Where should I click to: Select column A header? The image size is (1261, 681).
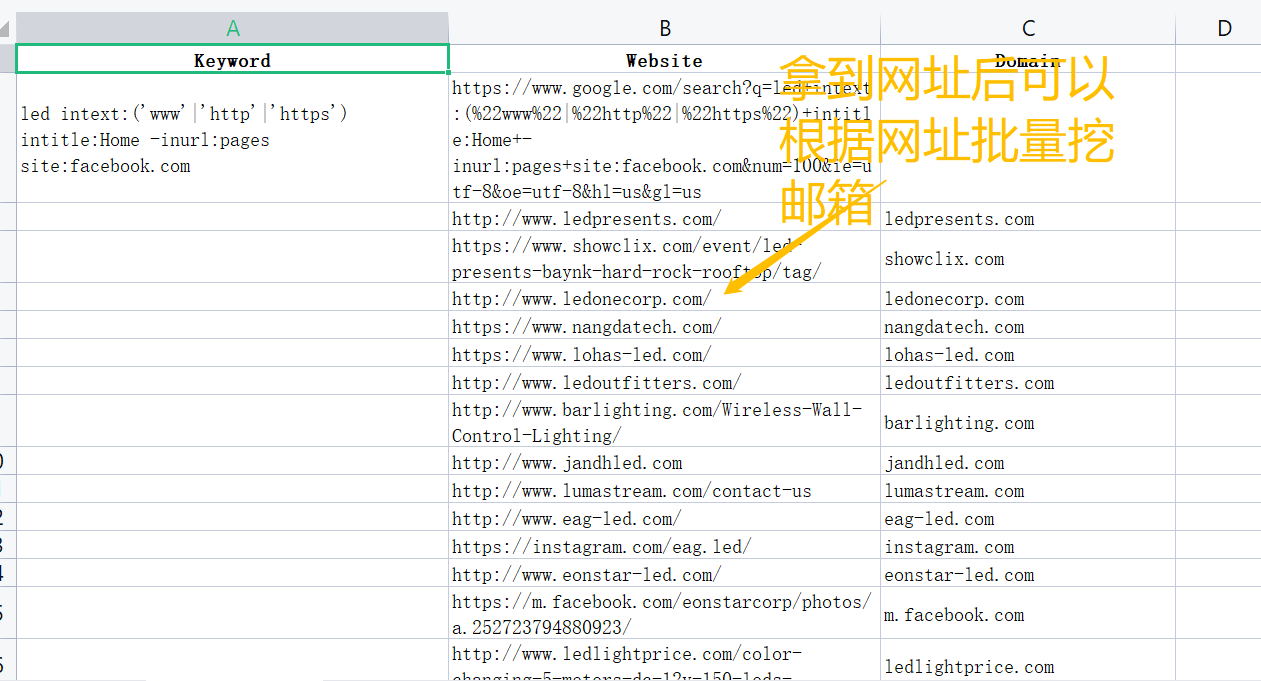pyautogui.click(x=232, y=28)
